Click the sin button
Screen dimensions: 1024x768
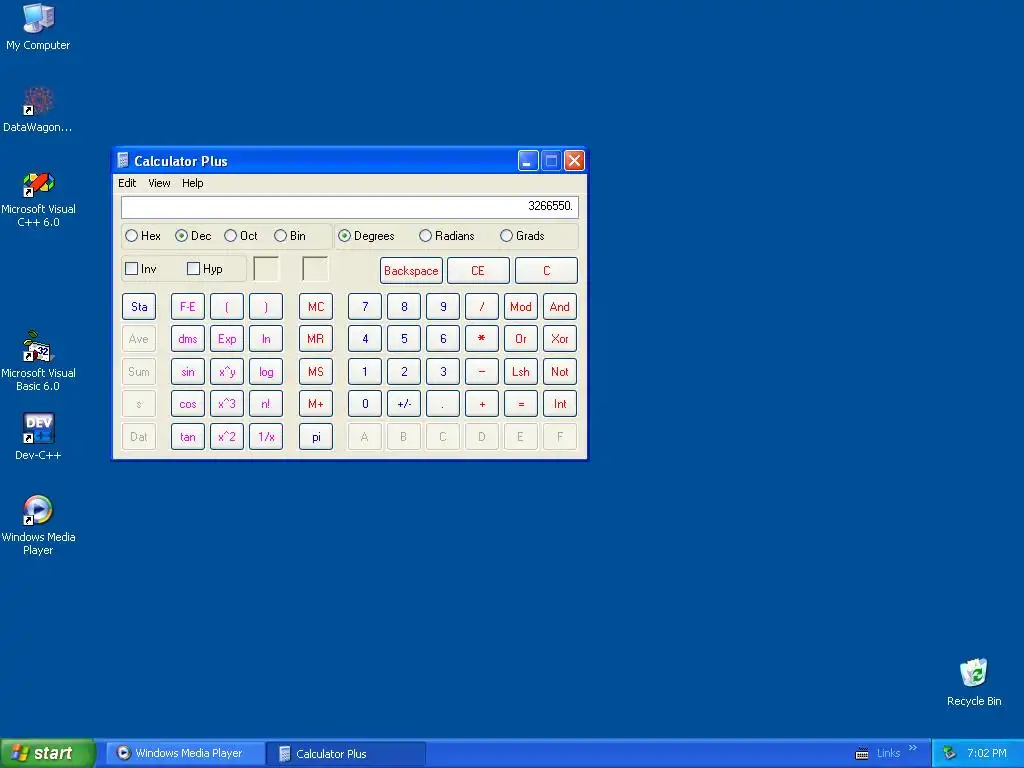[x=187, y=372]
